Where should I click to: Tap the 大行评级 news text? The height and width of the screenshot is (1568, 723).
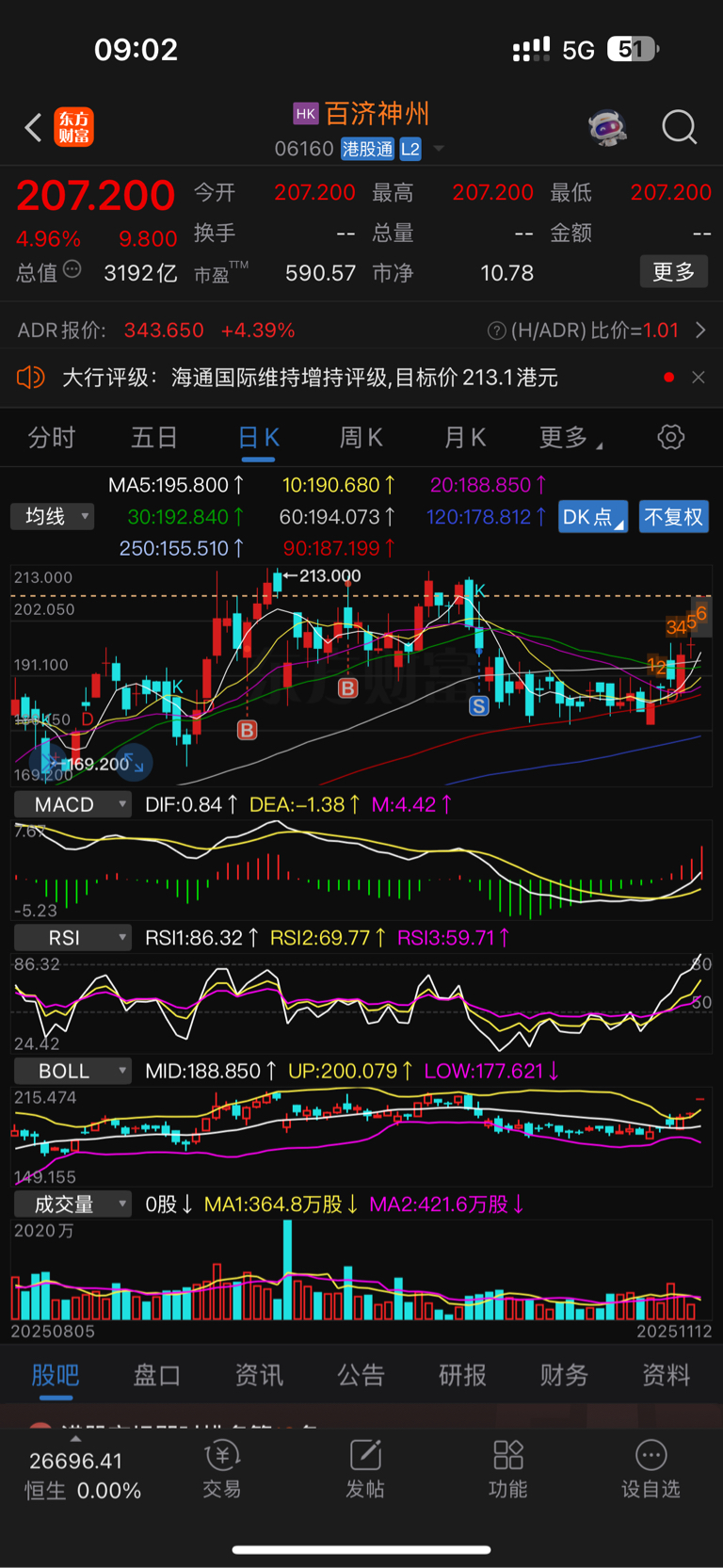pos(310,378)
